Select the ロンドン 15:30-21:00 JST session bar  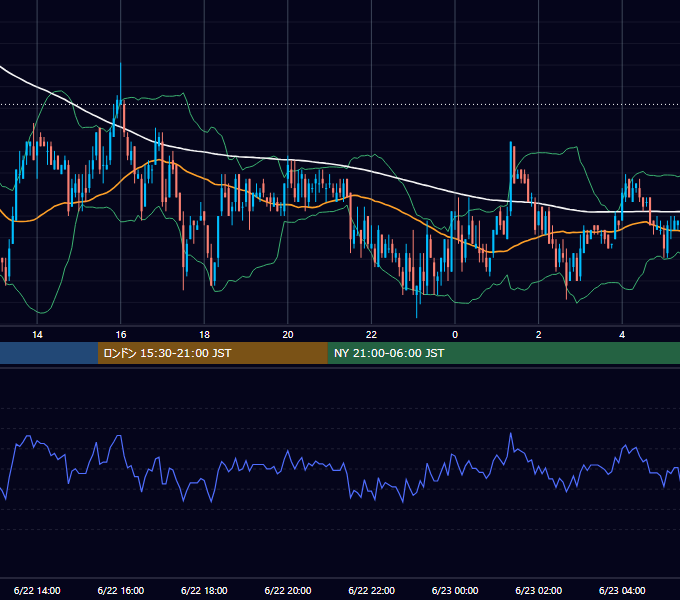[212, 353]
